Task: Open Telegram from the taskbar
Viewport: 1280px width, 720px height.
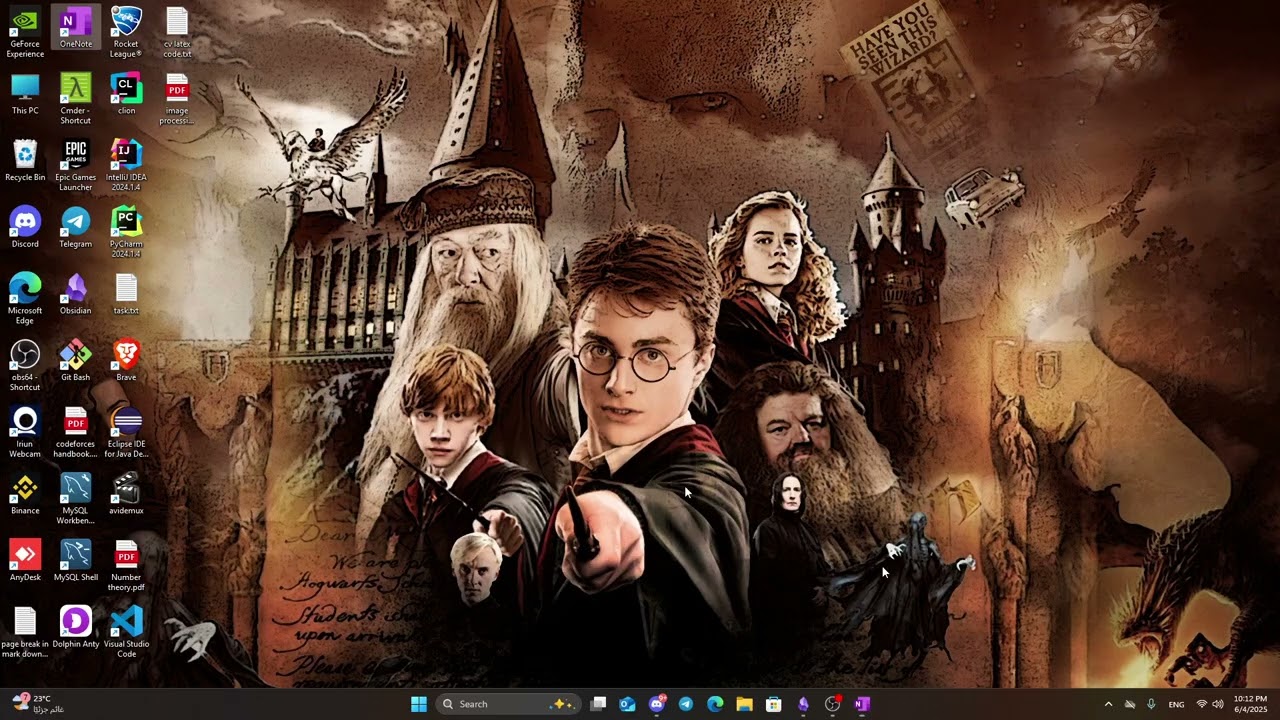Action: point(686,704)
